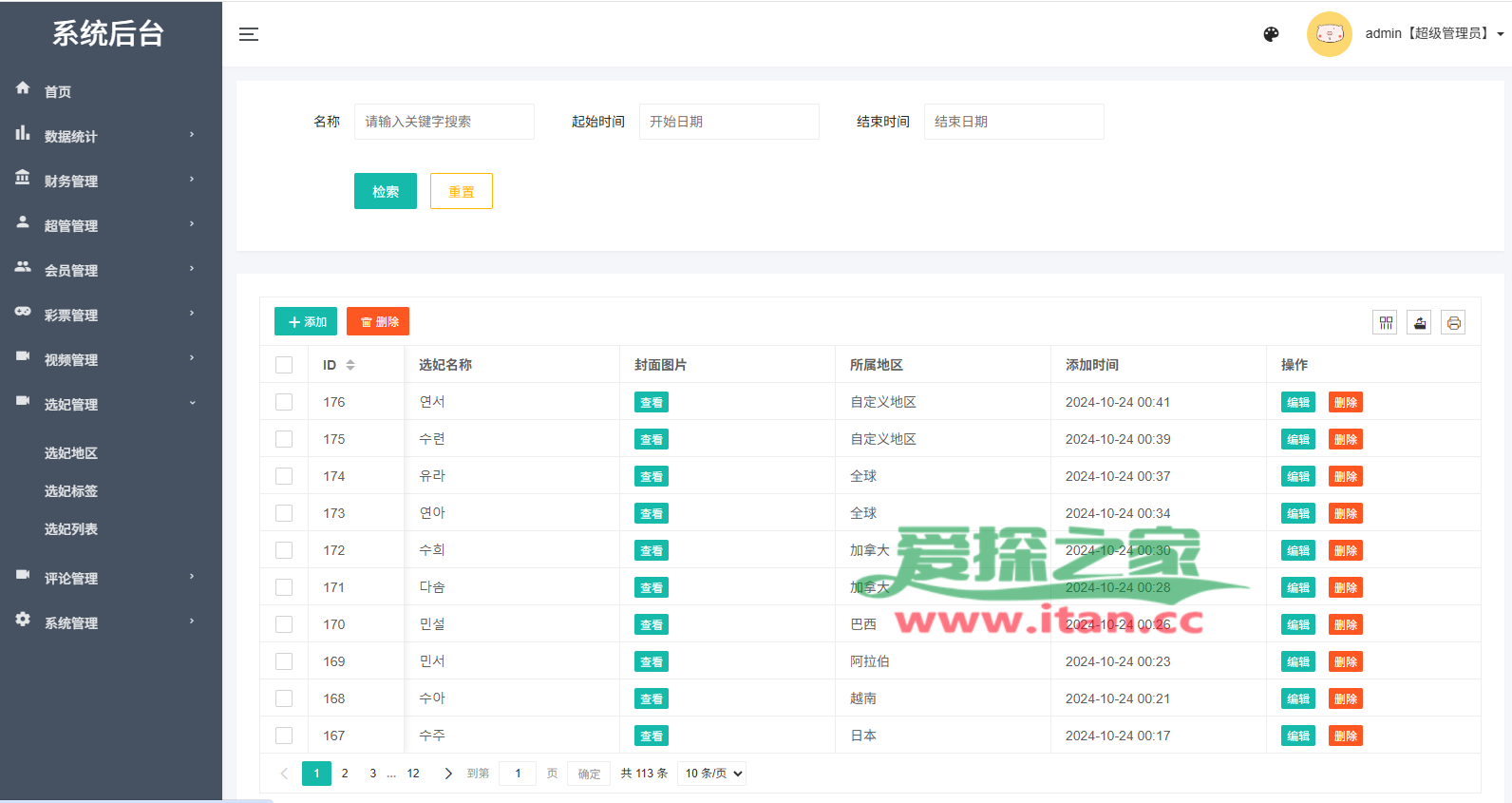
Task: Sort the table by ID column arrows
Action: 350,365
